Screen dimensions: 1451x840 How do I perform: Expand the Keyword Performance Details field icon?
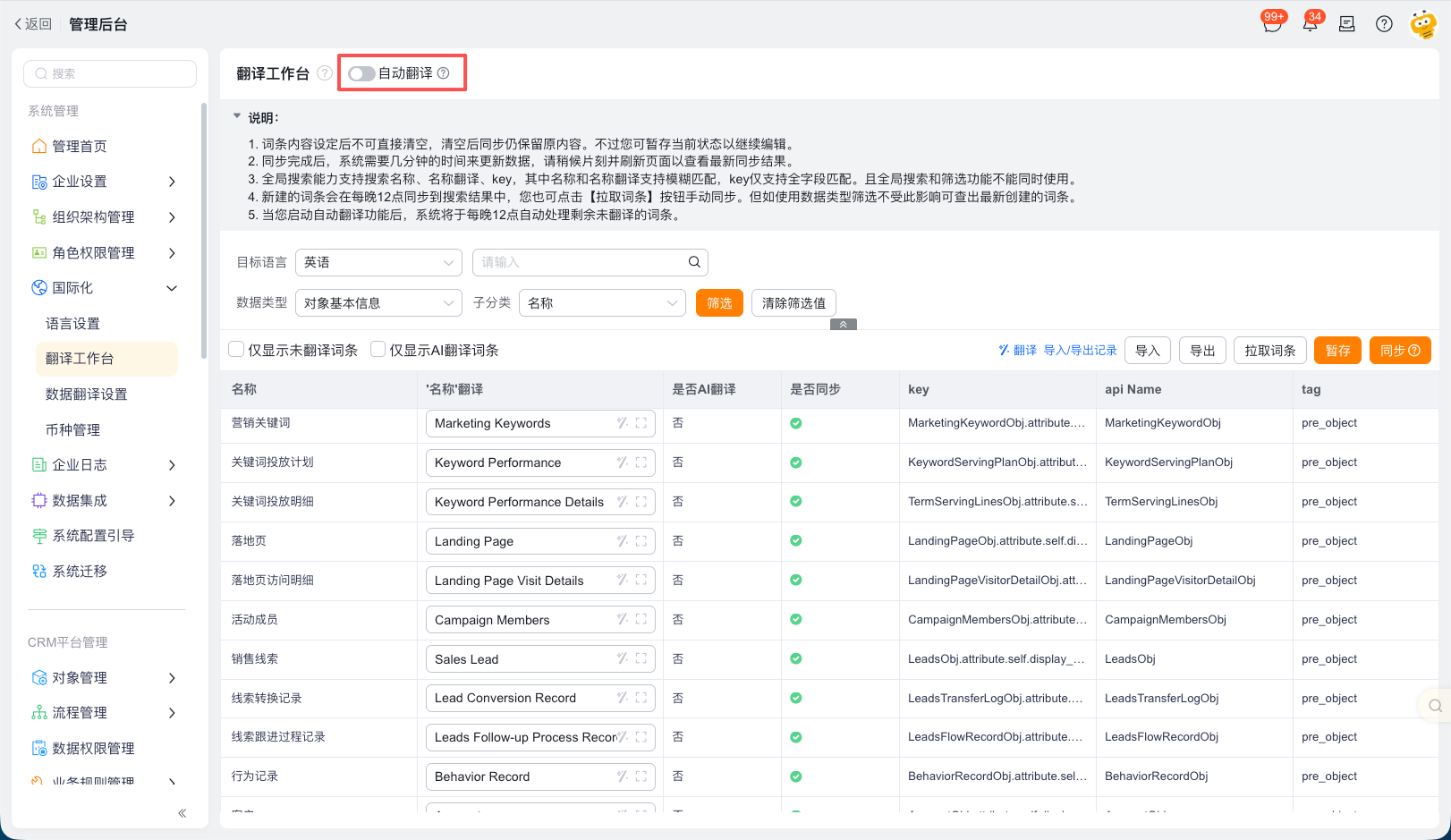click(641, 502)
